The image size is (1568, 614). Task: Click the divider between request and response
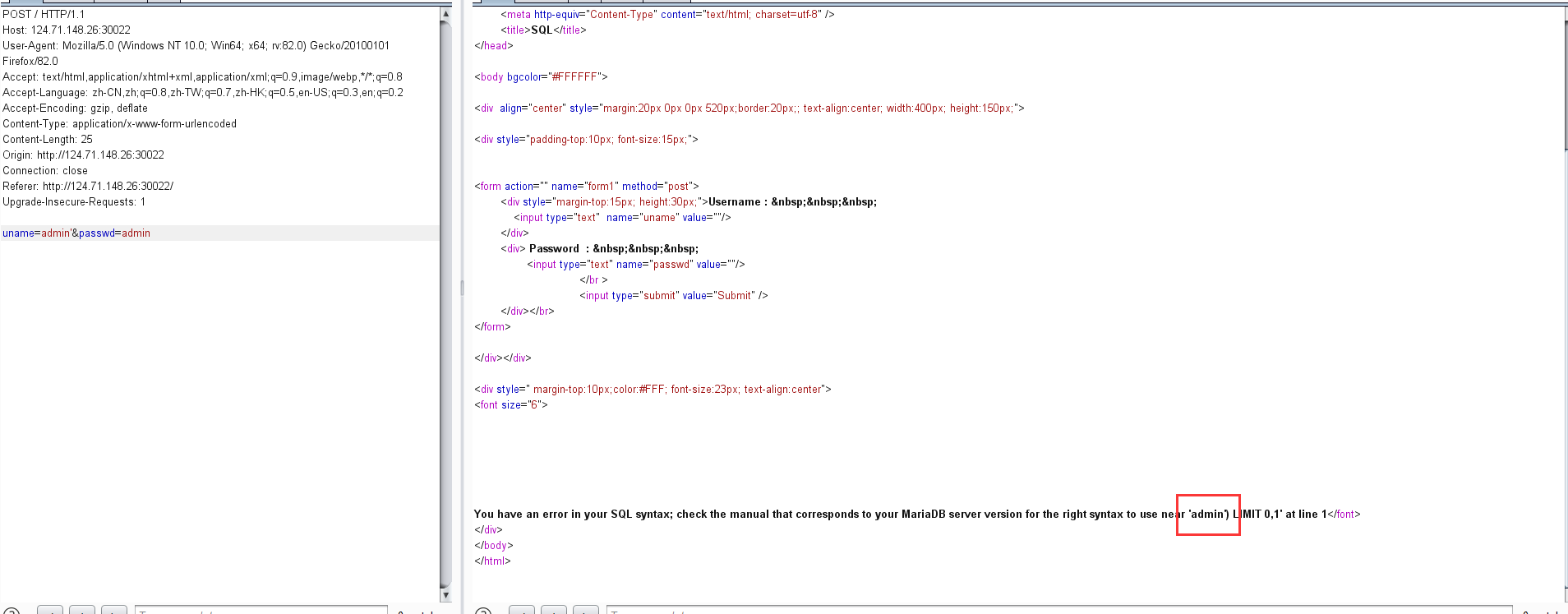click(462, 288)
